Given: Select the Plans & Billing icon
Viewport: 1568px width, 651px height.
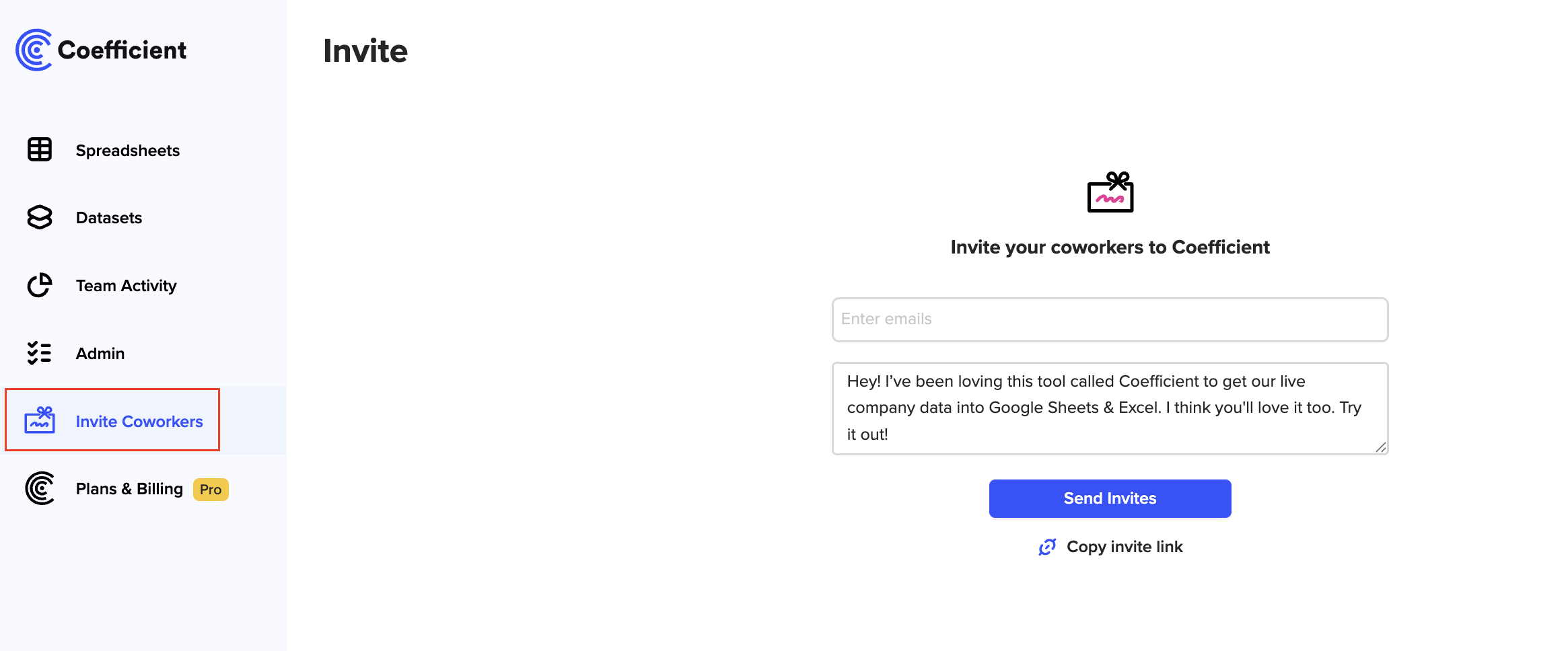Looking at the screenshot, I should coord(39,489).
